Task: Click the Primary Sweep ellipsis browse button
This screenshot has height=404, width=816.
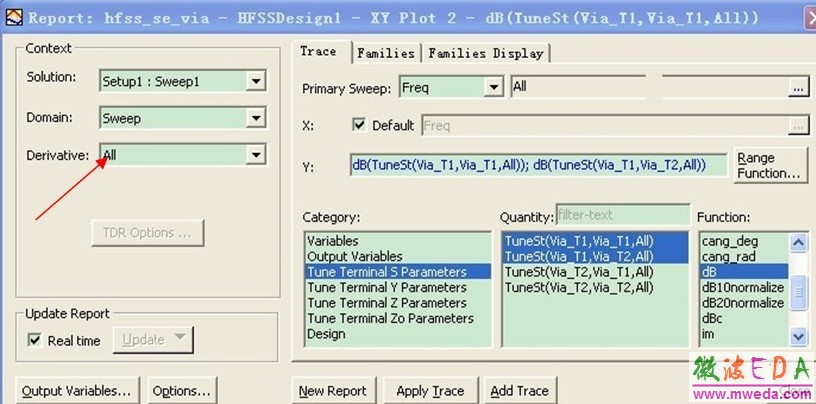Action: pos(798,87)
